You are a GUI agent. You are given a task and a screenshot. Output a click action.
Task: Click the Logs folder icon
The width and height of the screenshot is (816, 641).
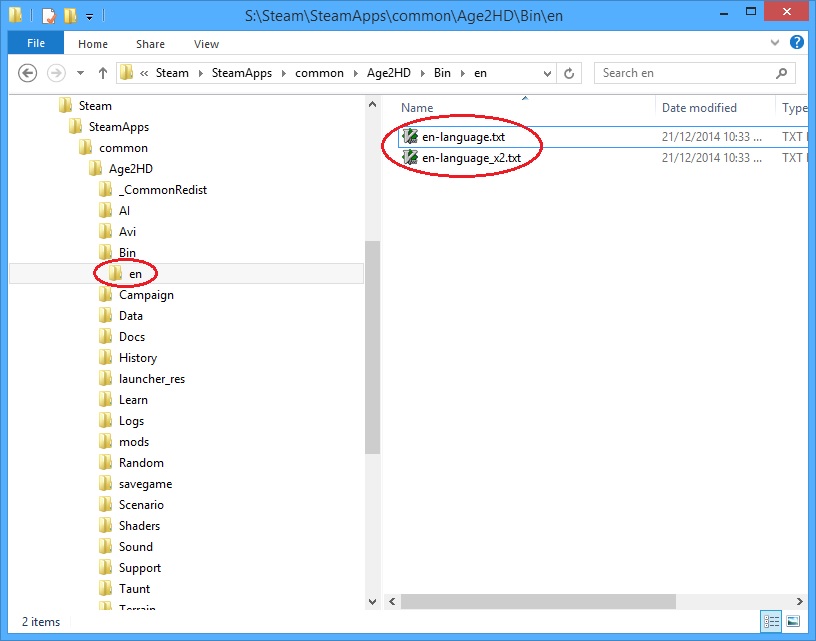point(105,420)
